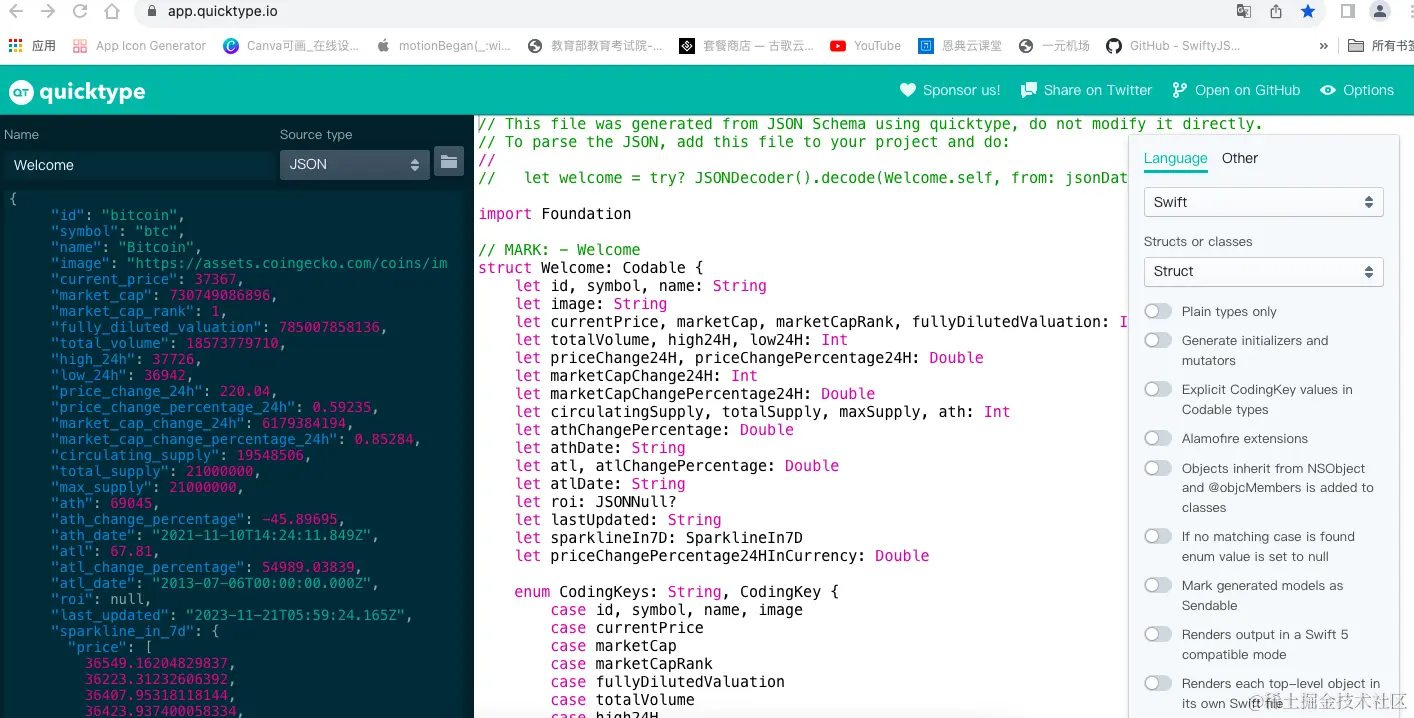Click the 'let roi: JSONNull?' code line
Viewport: 1414px width, 718px height.
pos(596,502)
